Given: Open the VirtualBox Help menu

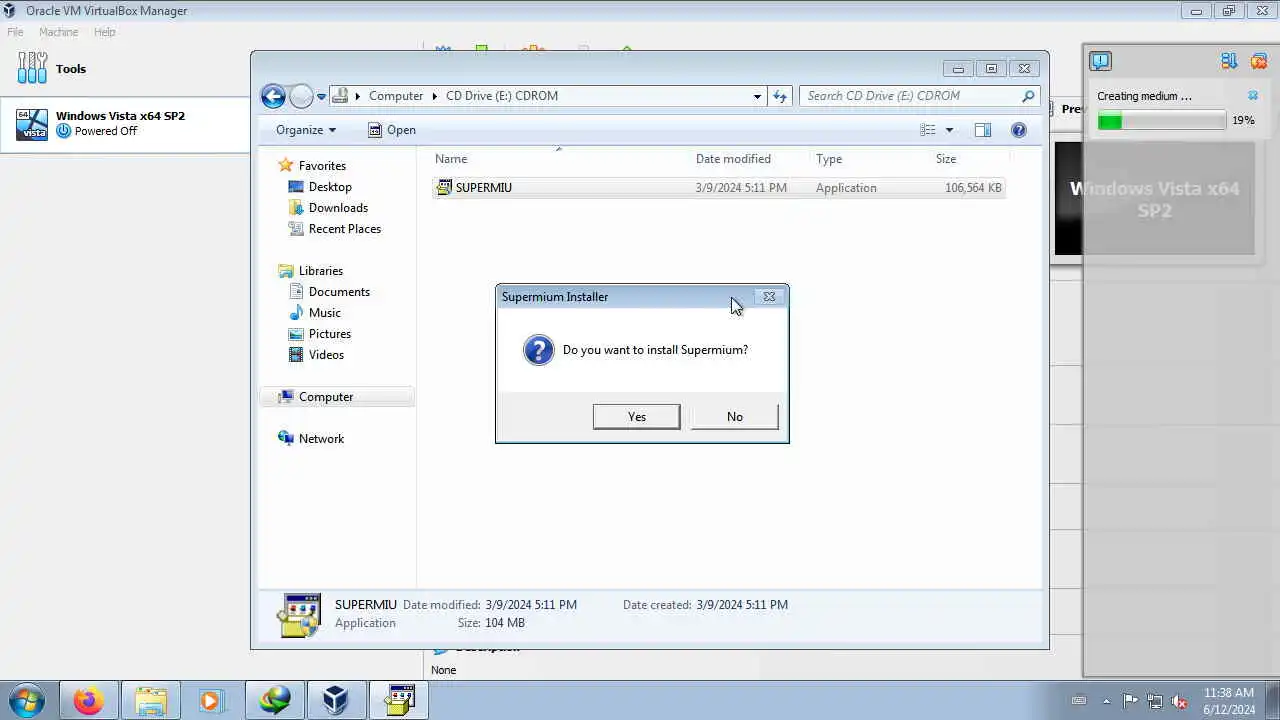Looking at the screenshot, I should point(105,32).
